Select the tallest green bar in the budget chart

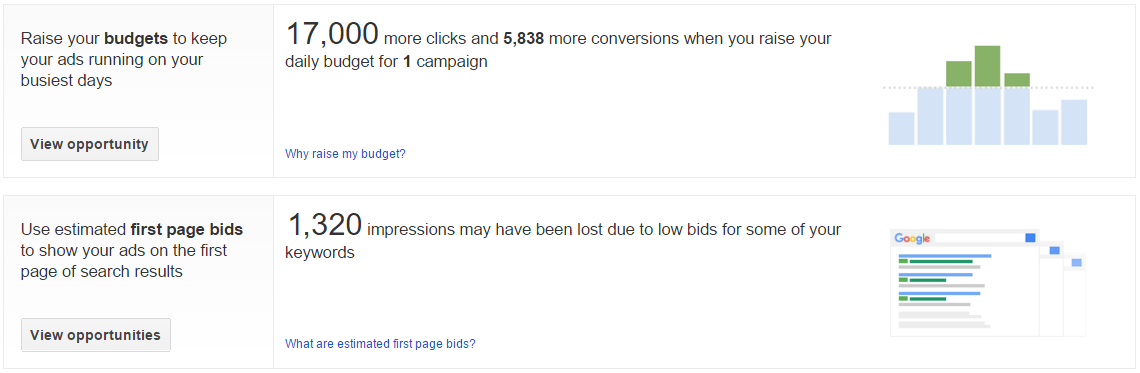pyautogui.click(x=988, y=67)
